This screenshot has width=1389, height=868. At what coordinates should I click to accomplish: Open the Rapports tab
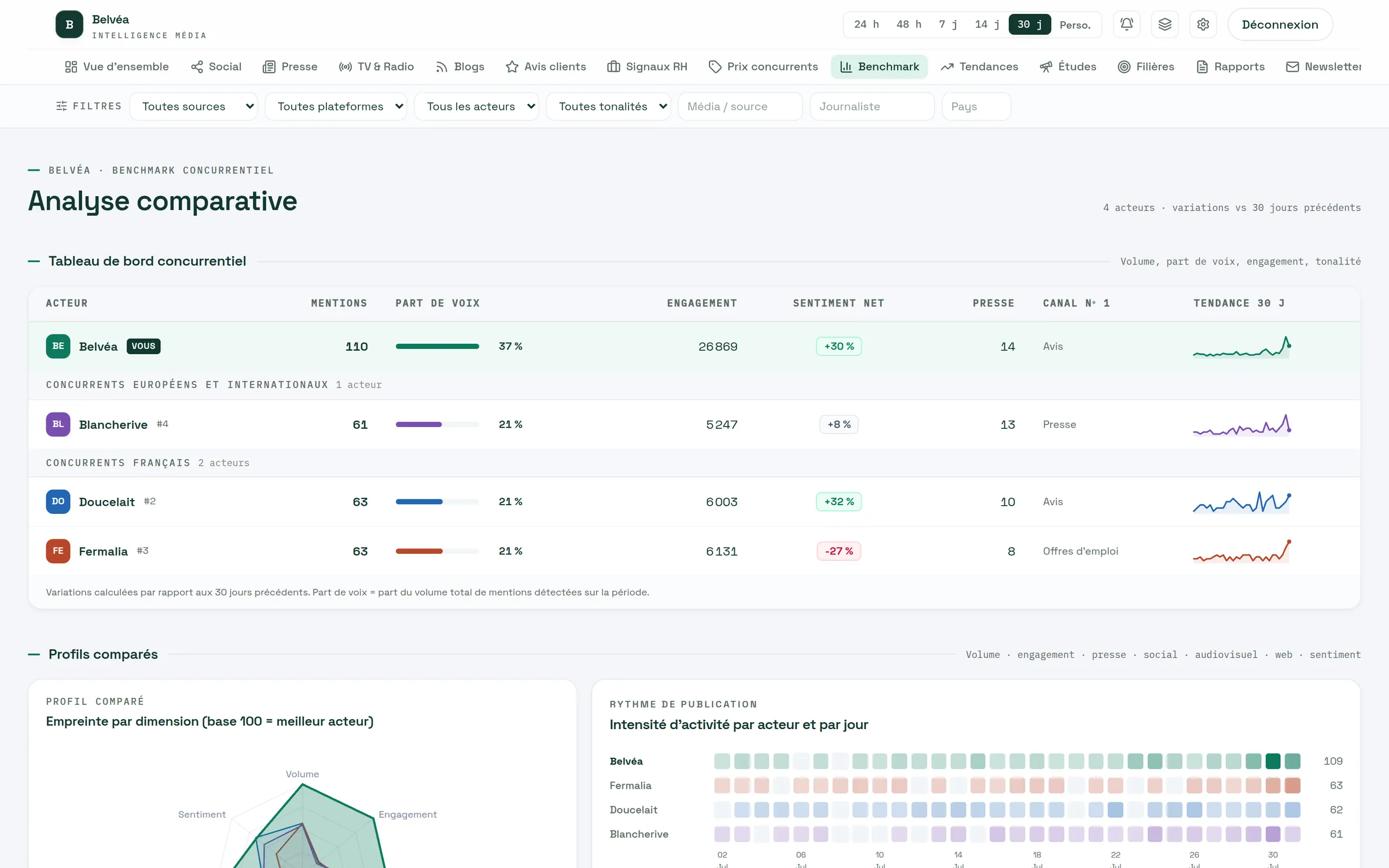click(x=1230, y=67)
